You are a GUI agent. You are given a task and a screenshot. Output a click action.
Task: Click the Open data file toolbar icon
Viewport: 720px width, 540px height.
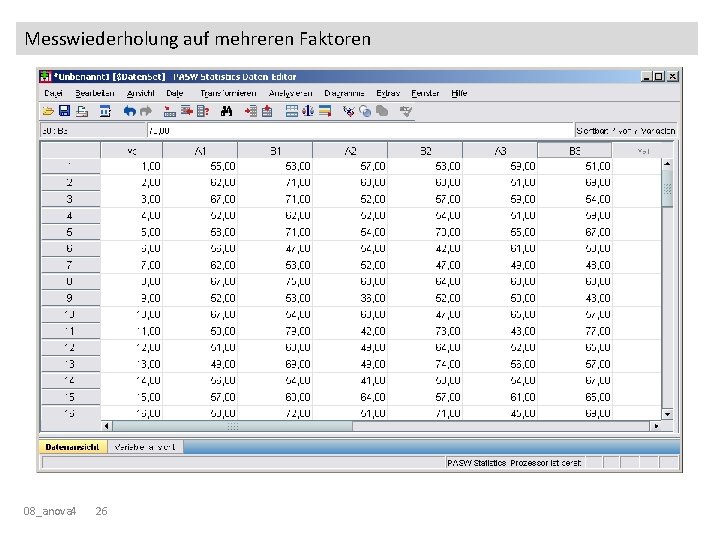point(48,111)
